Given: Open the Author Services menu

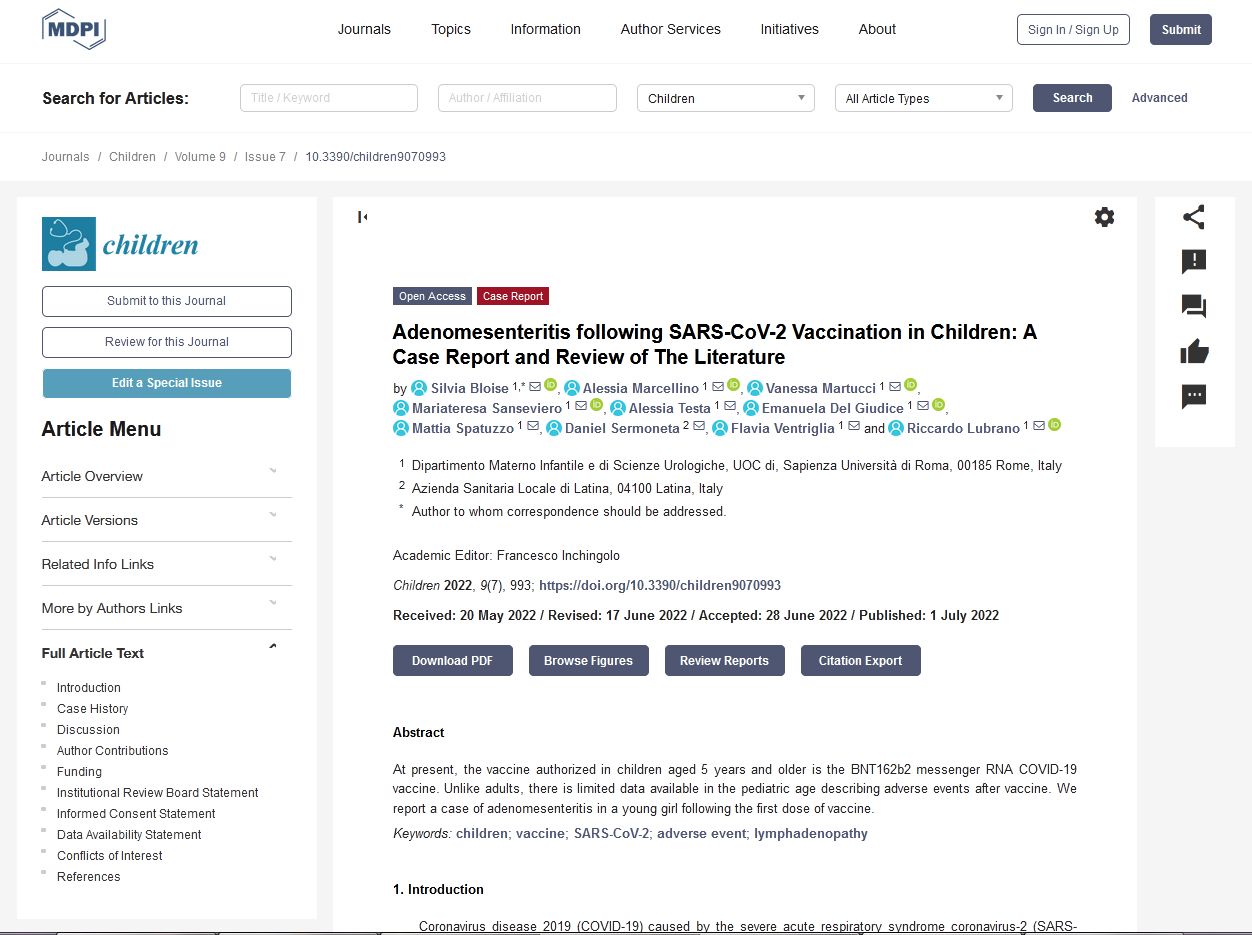Looking at the screenshot, I should tap(670, 29).
